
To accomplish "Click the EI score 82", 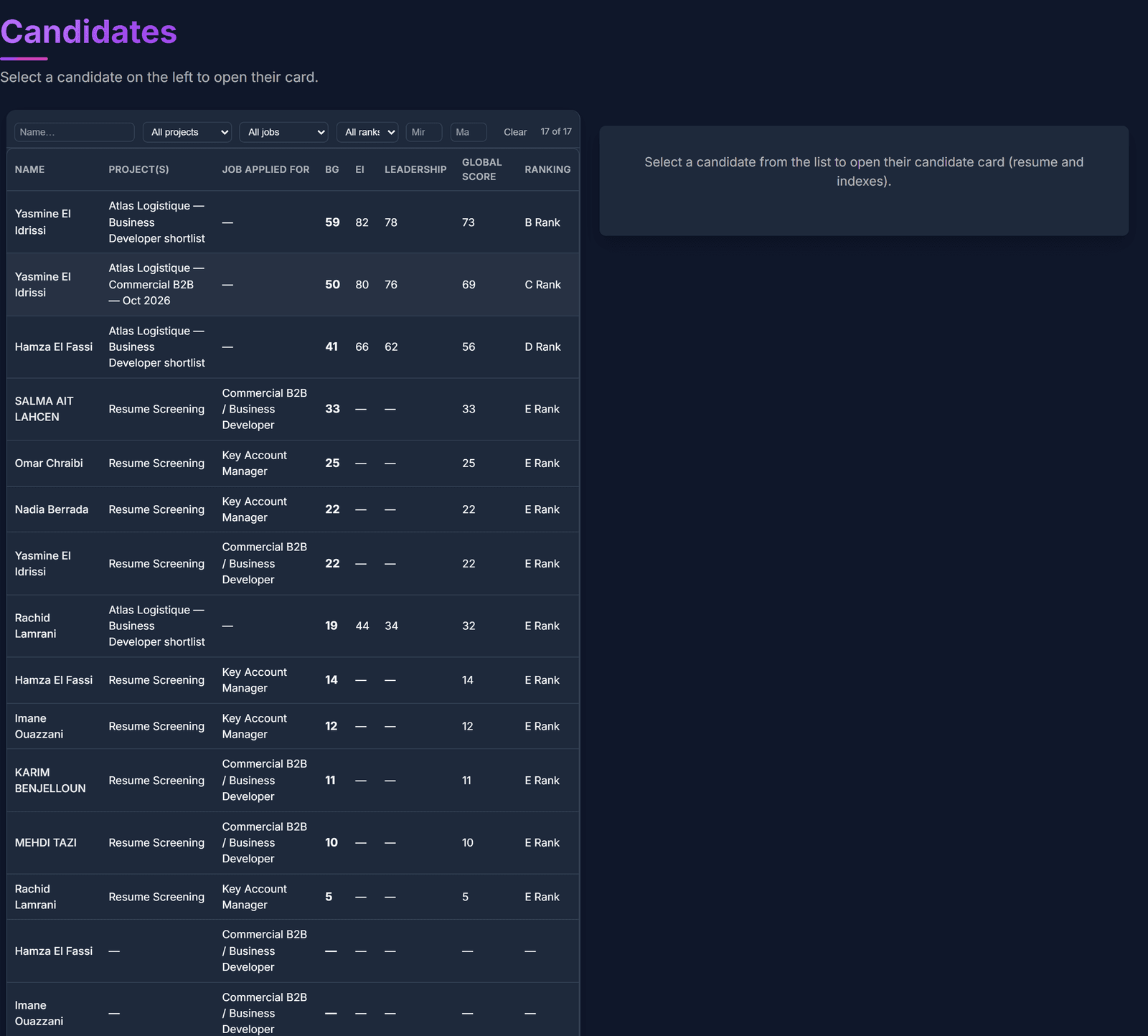I will tap(362, 222).
